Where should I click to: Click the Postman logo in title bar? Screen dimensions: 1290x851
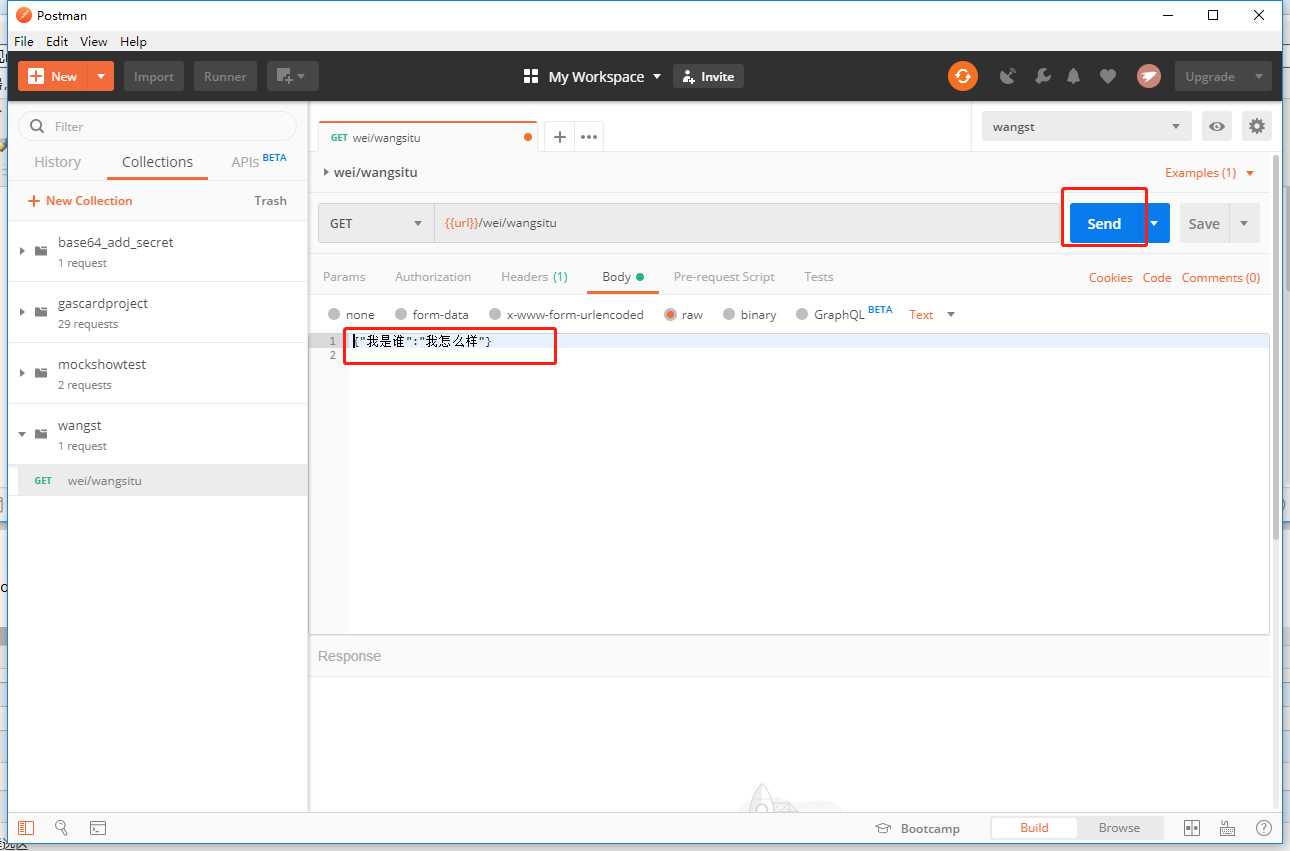(23, 15)
